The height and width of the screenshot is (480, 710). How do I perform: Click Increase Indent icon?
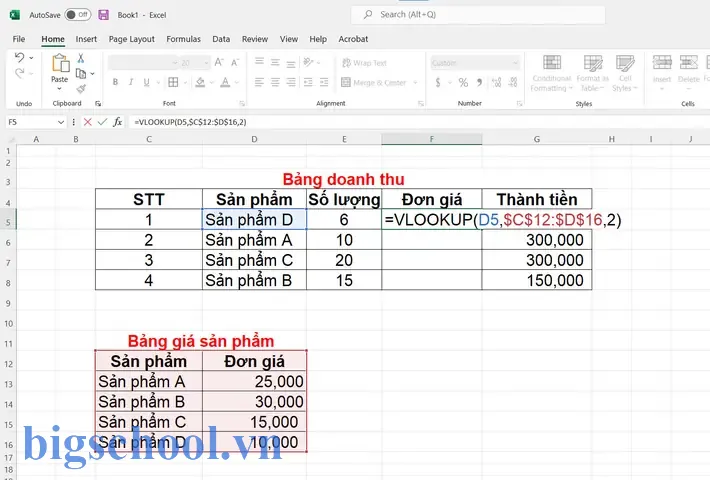click(x=324, y=82)
